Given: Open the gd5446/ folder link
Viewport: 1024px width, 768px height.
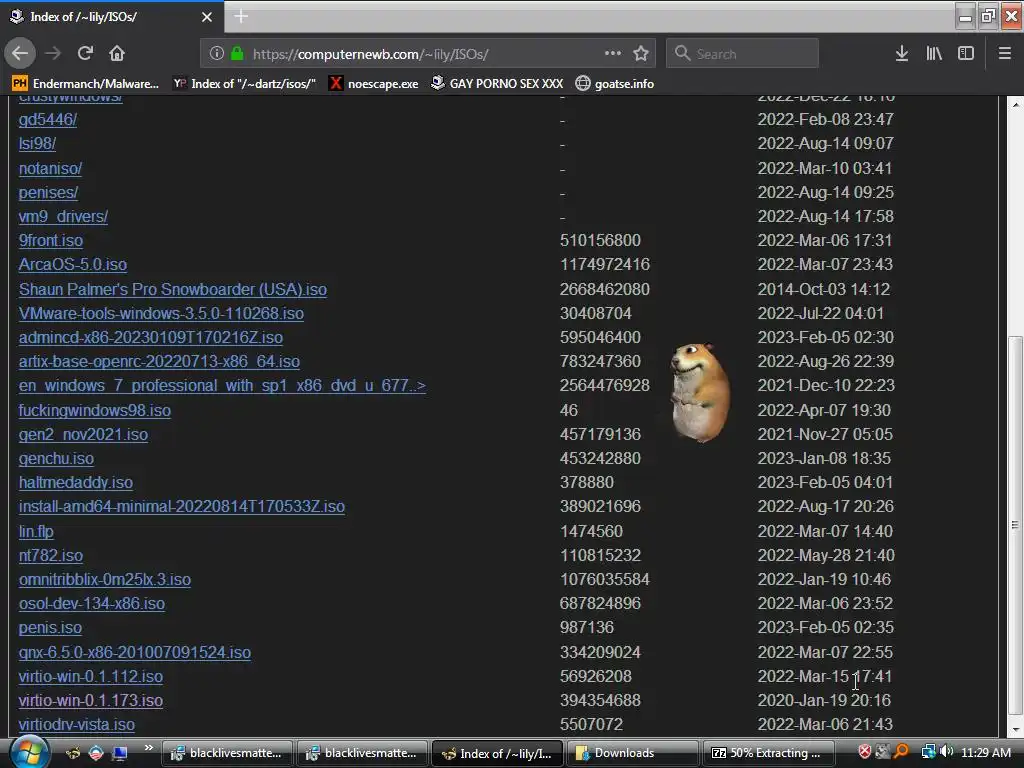Looking at the screenshot, I should pyautogui.click(x=48, y=120).
